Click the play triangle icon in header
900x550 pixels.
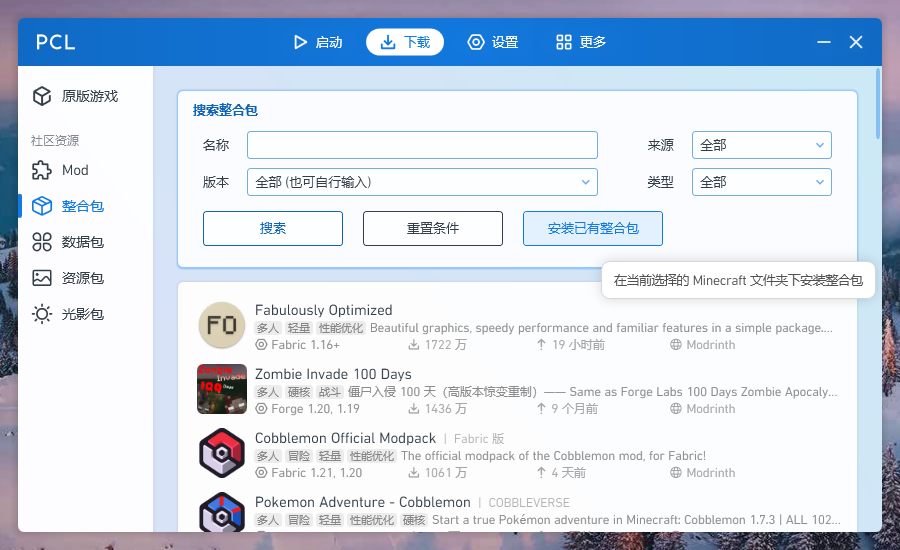point(300,42)
